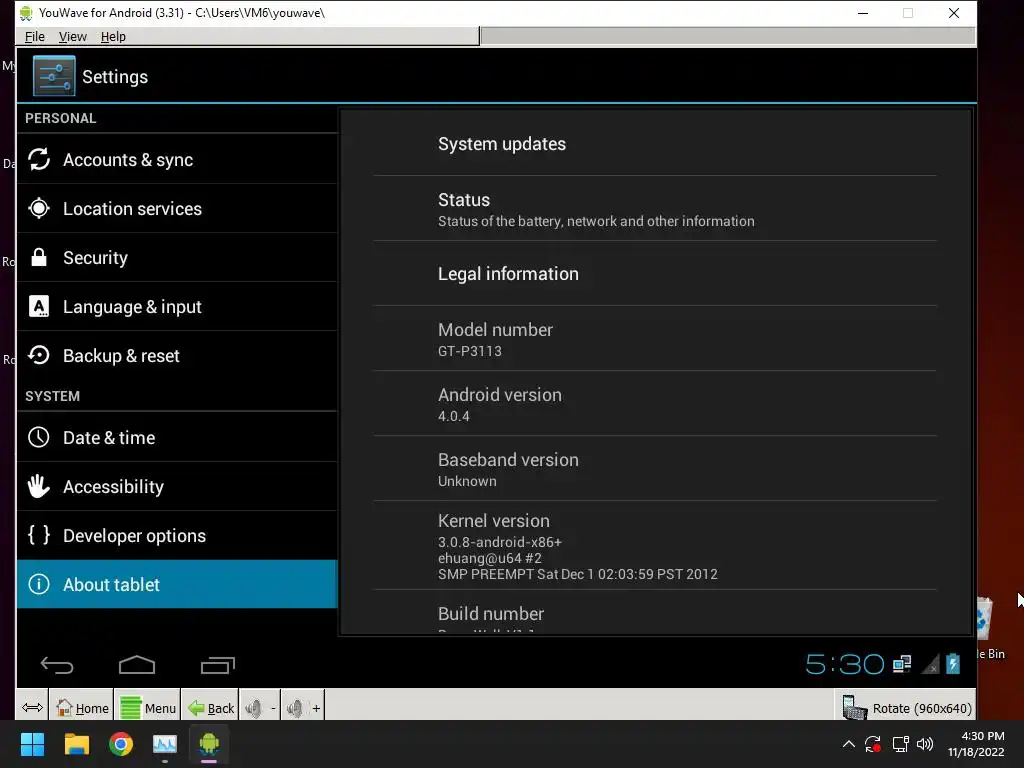The image size is (1024, 768).
Task: Click the network connection status icon
Action: (902, 664)
